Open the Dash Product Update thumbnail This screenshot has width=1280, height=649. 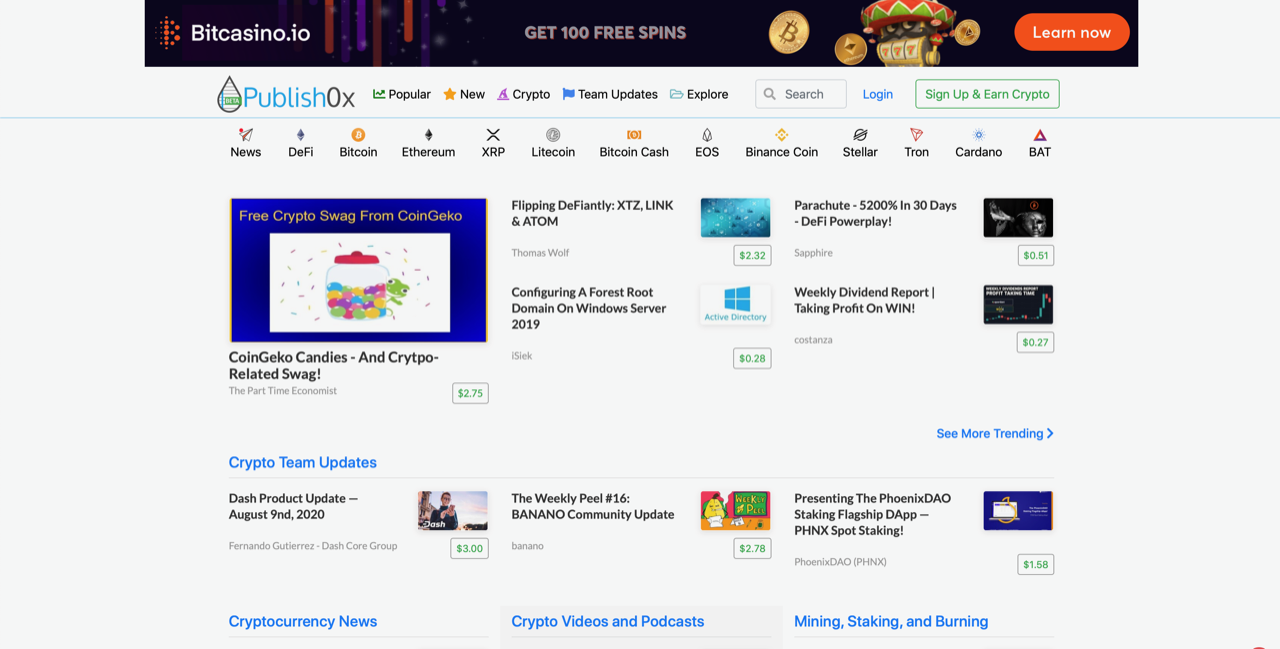coord(453,510)
